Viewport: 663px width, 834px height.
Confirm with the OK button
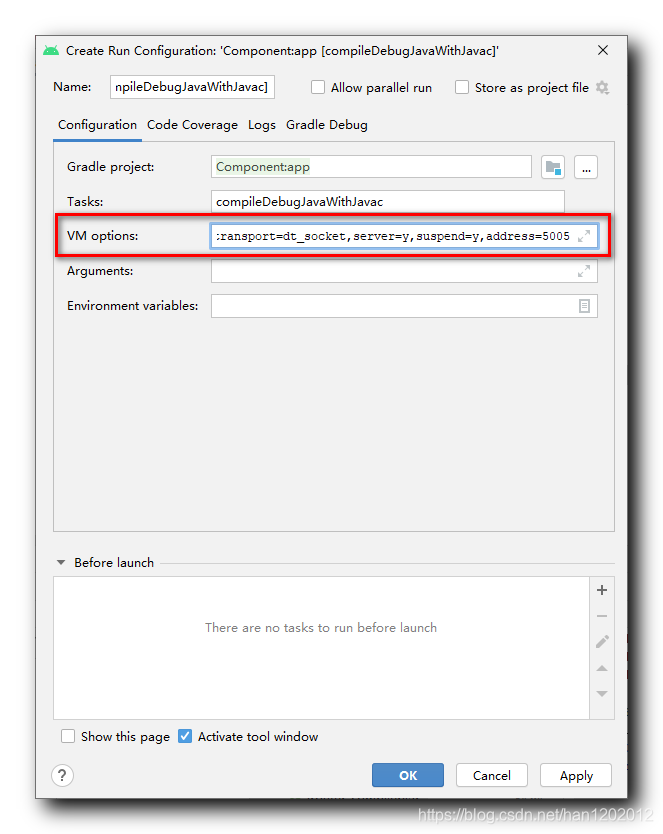pyautogui.click(x=408, y=775)
